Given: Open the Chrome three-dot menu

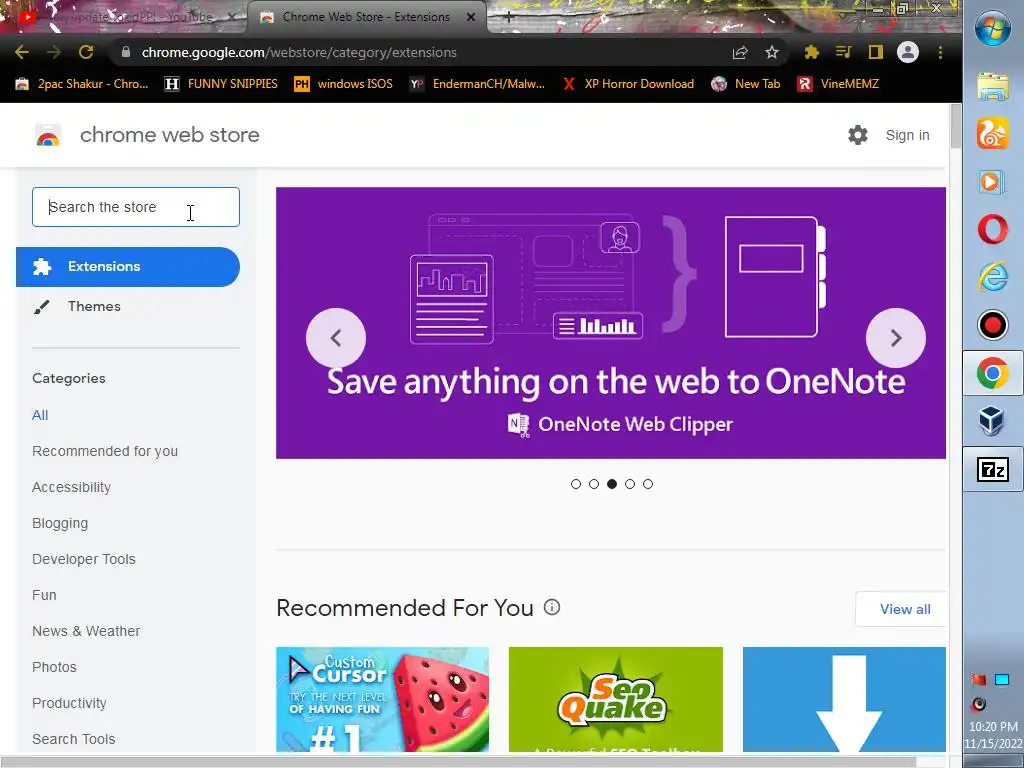Looking at the screenshot, I should click(x=940, y=52).
